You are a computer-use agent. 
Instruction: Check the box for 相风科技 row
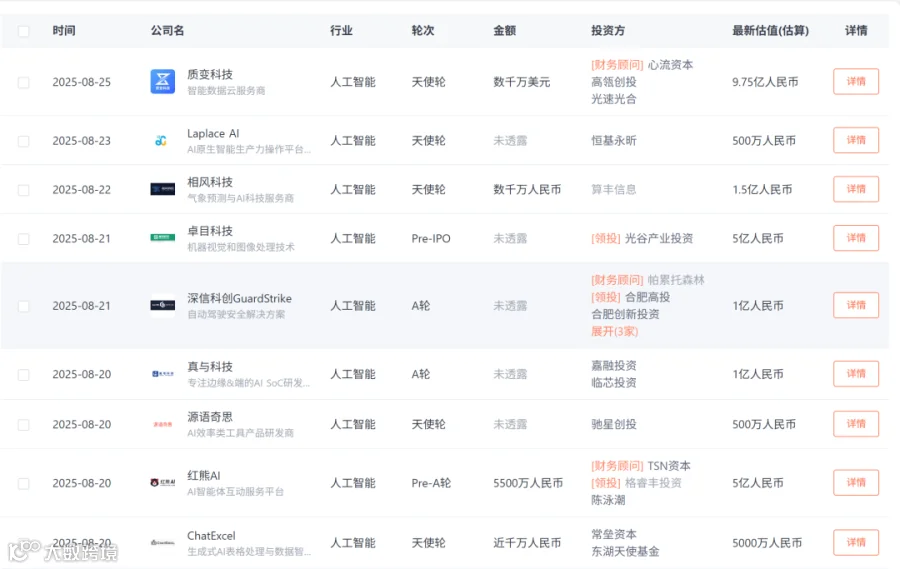24,189
